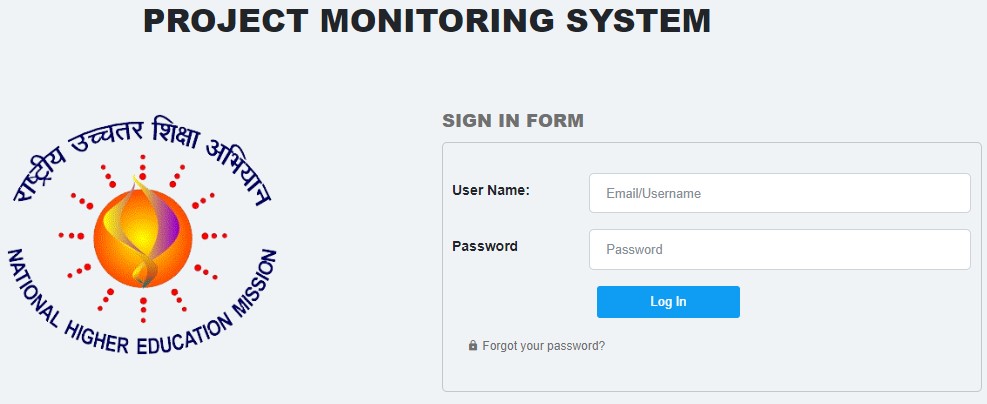Image resolution: width=987 pixels, height=404 pixels.
Task: Click the red dotted rays left of the flame
Action: [x=73, y=236]
